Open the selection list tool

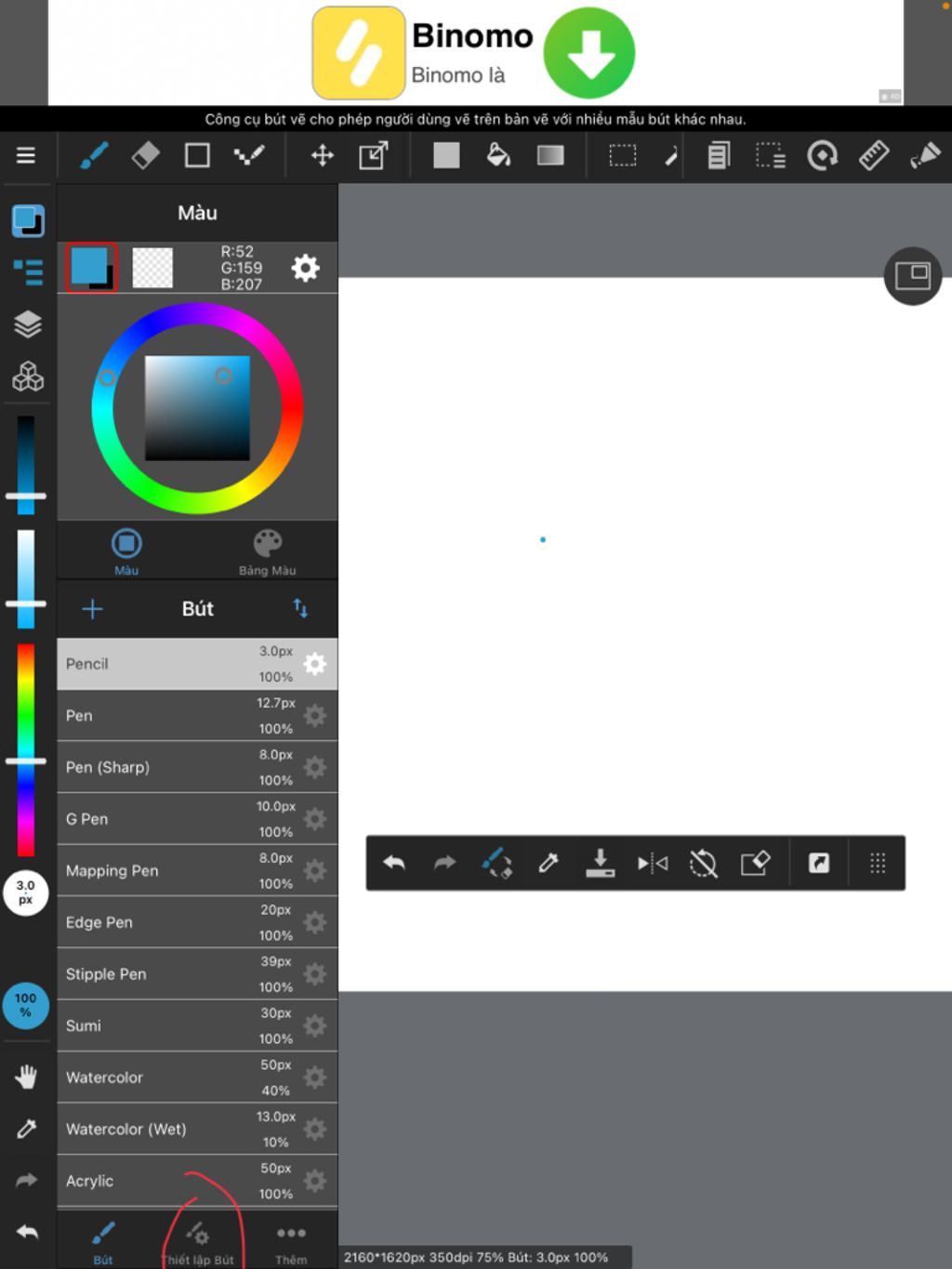(771, 155)
